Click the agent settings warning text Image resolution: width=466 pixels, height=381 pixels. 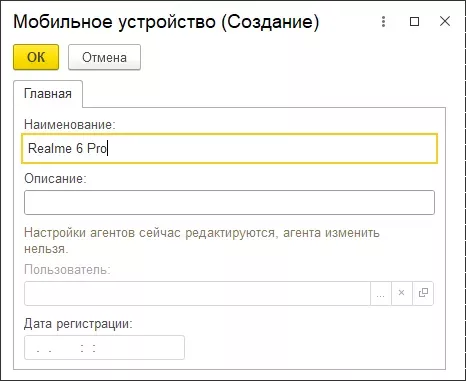(202, 240)
